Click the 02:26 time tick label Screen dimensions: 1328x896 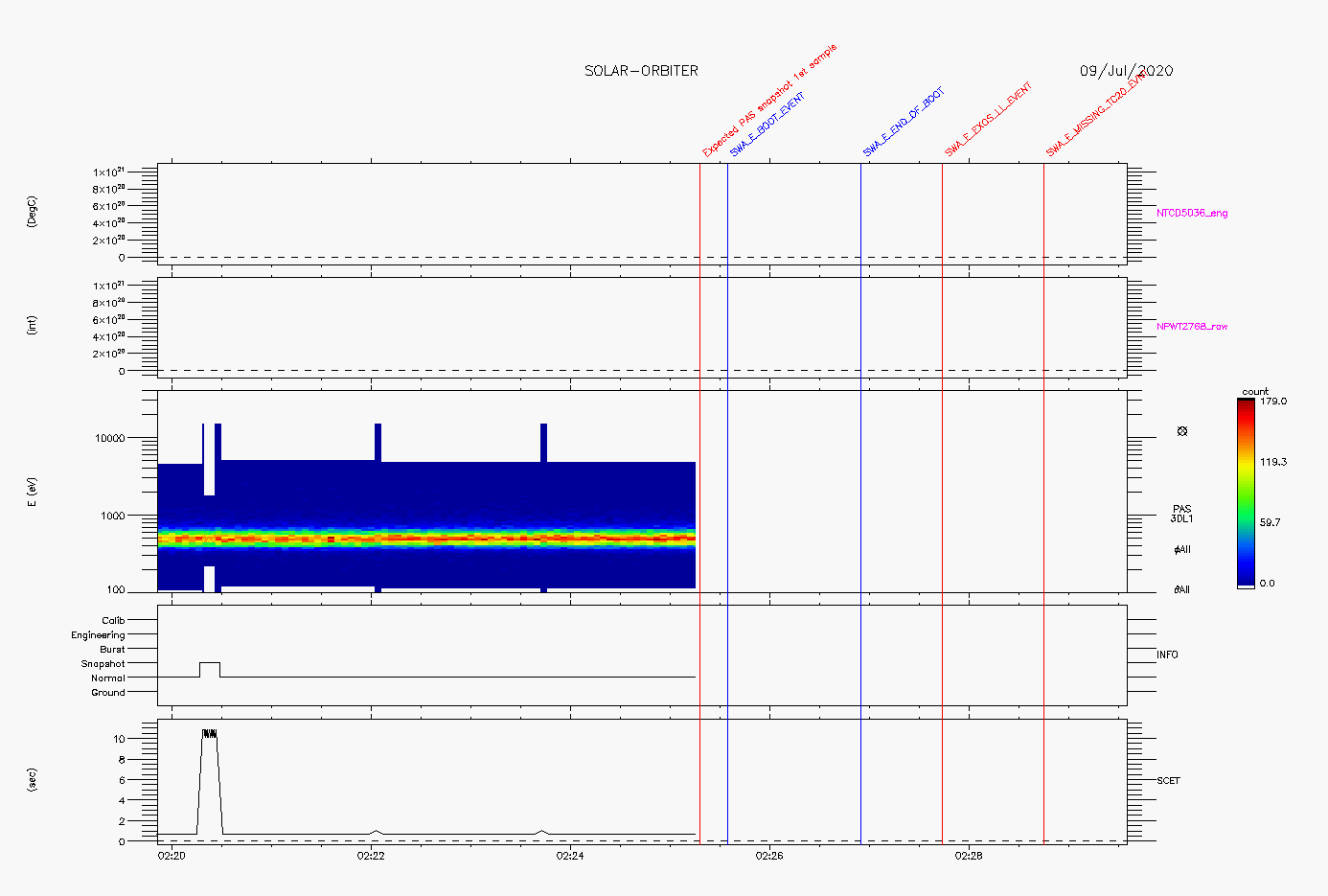coord(769,856)
